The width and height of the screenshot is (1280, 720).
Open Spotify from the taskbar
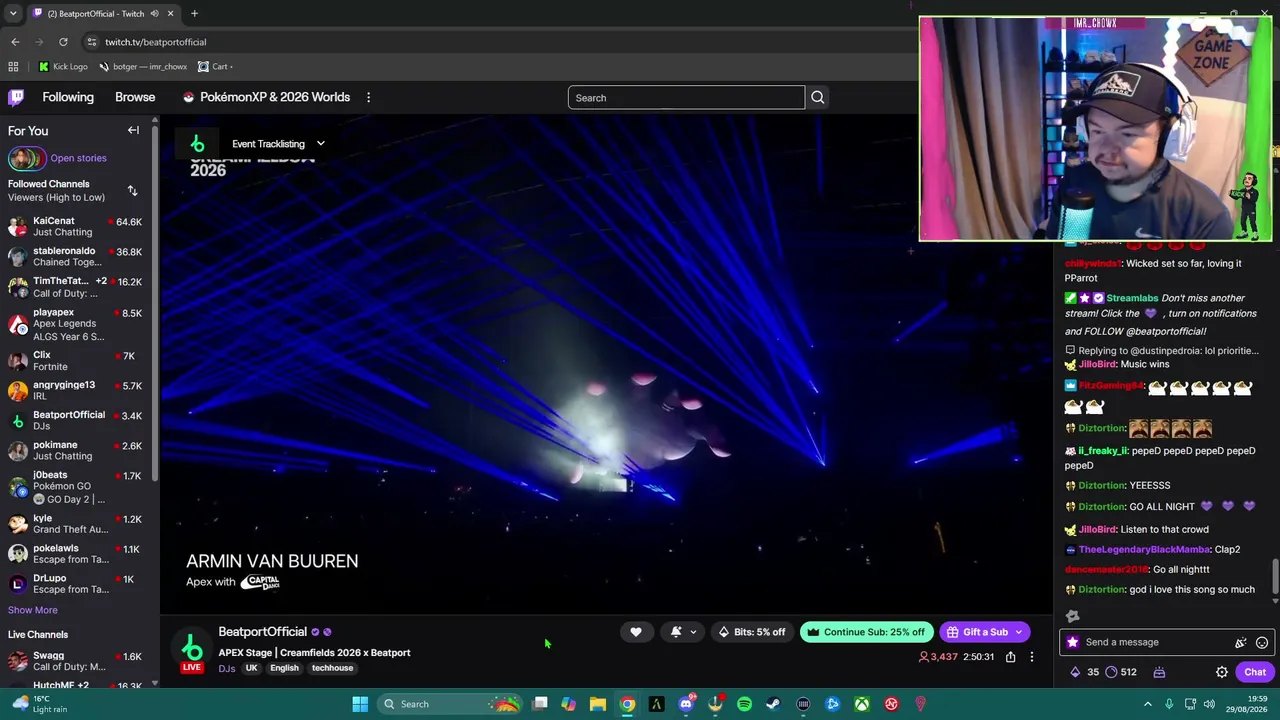744,704
